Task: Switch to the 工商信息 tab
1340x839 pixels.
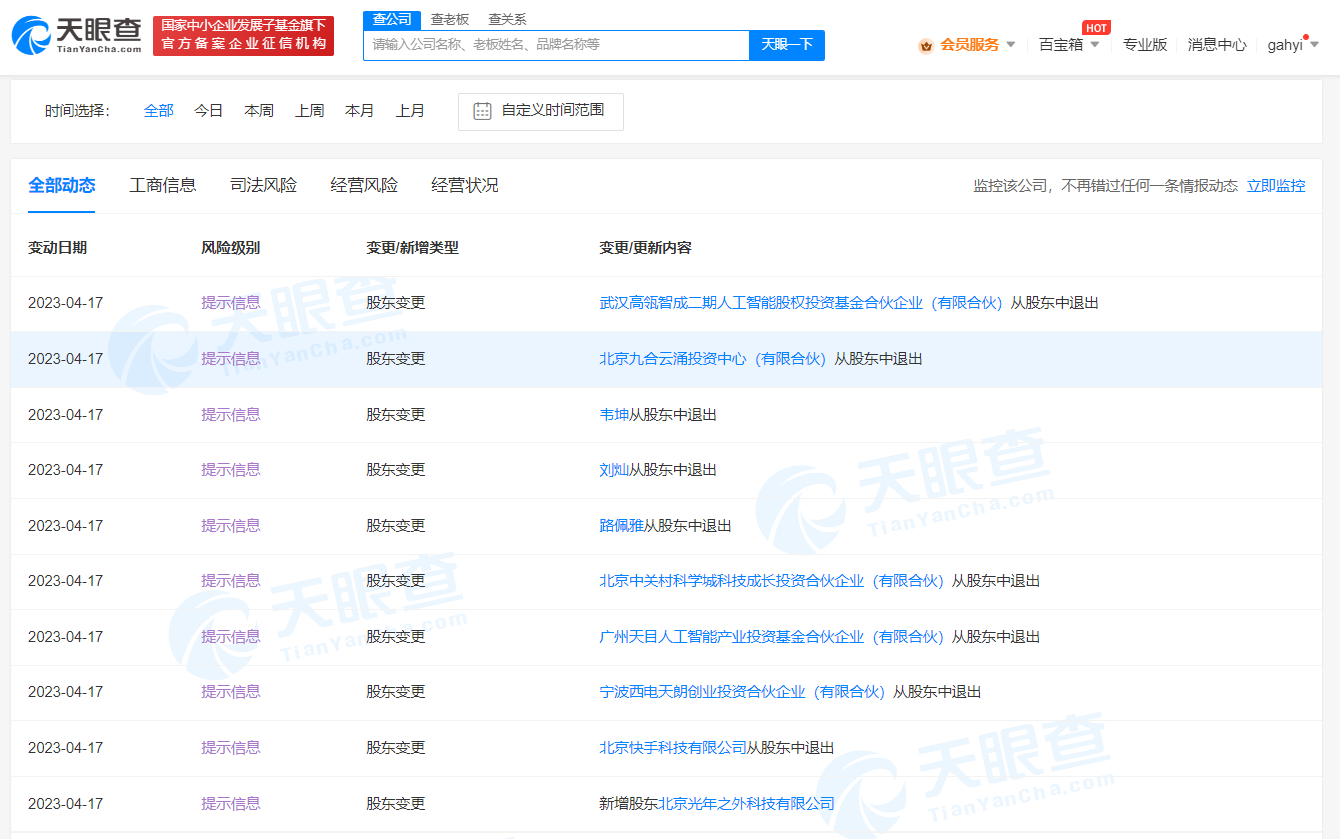Action: 163,185
